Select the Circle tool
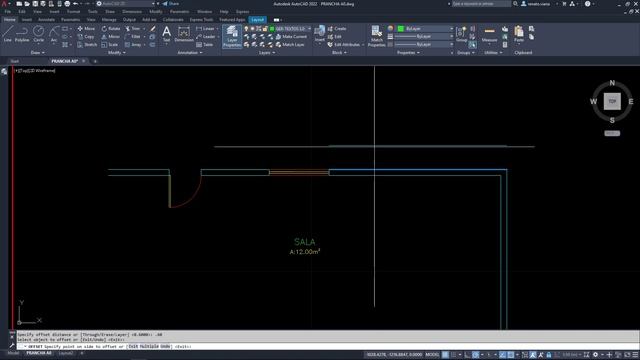Screen dimensions: 640x360 tap(38, 34)
